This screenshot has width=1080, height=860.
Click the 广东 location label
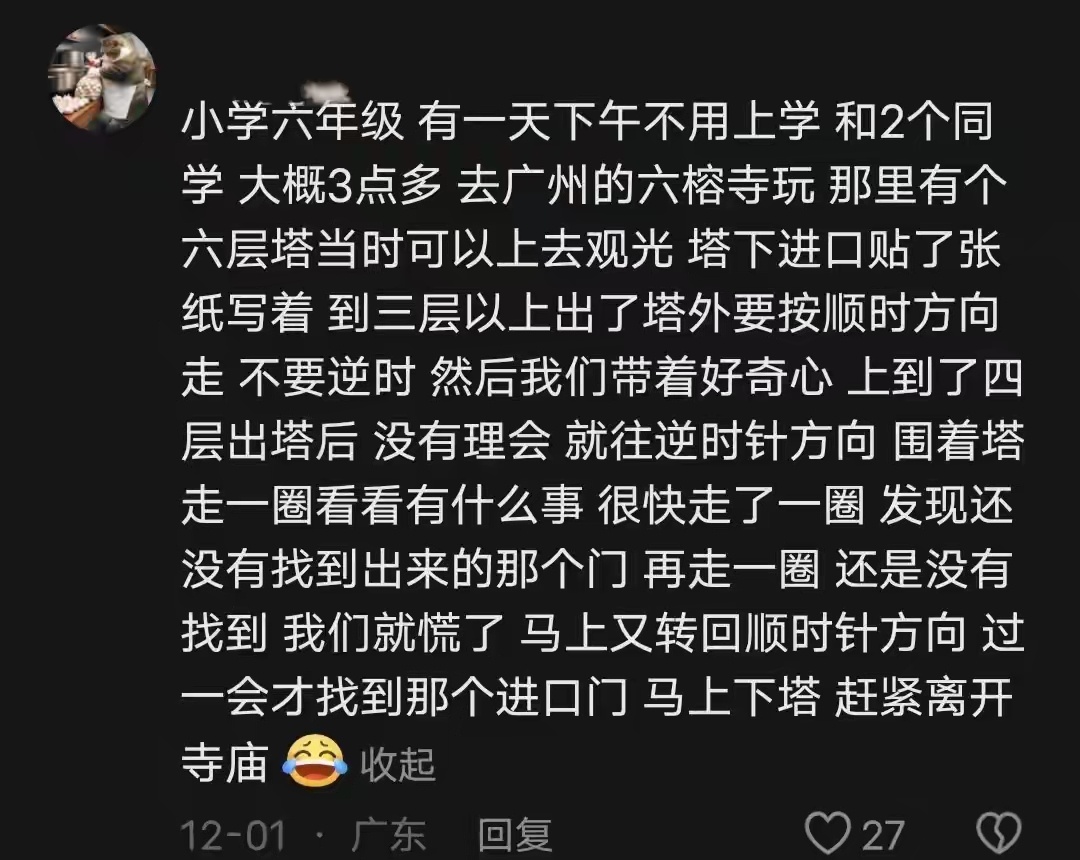pos(388,835)
